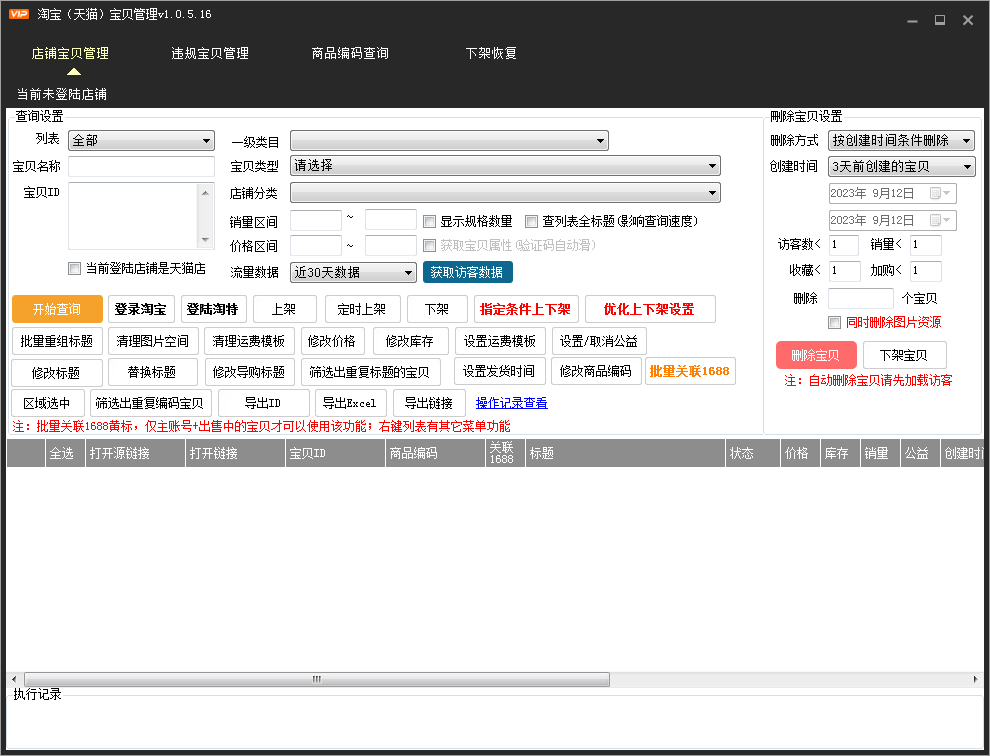Open 删除方式 dropdown
Viewport: 990px width, 756px height.
click(x=901, y=140)
